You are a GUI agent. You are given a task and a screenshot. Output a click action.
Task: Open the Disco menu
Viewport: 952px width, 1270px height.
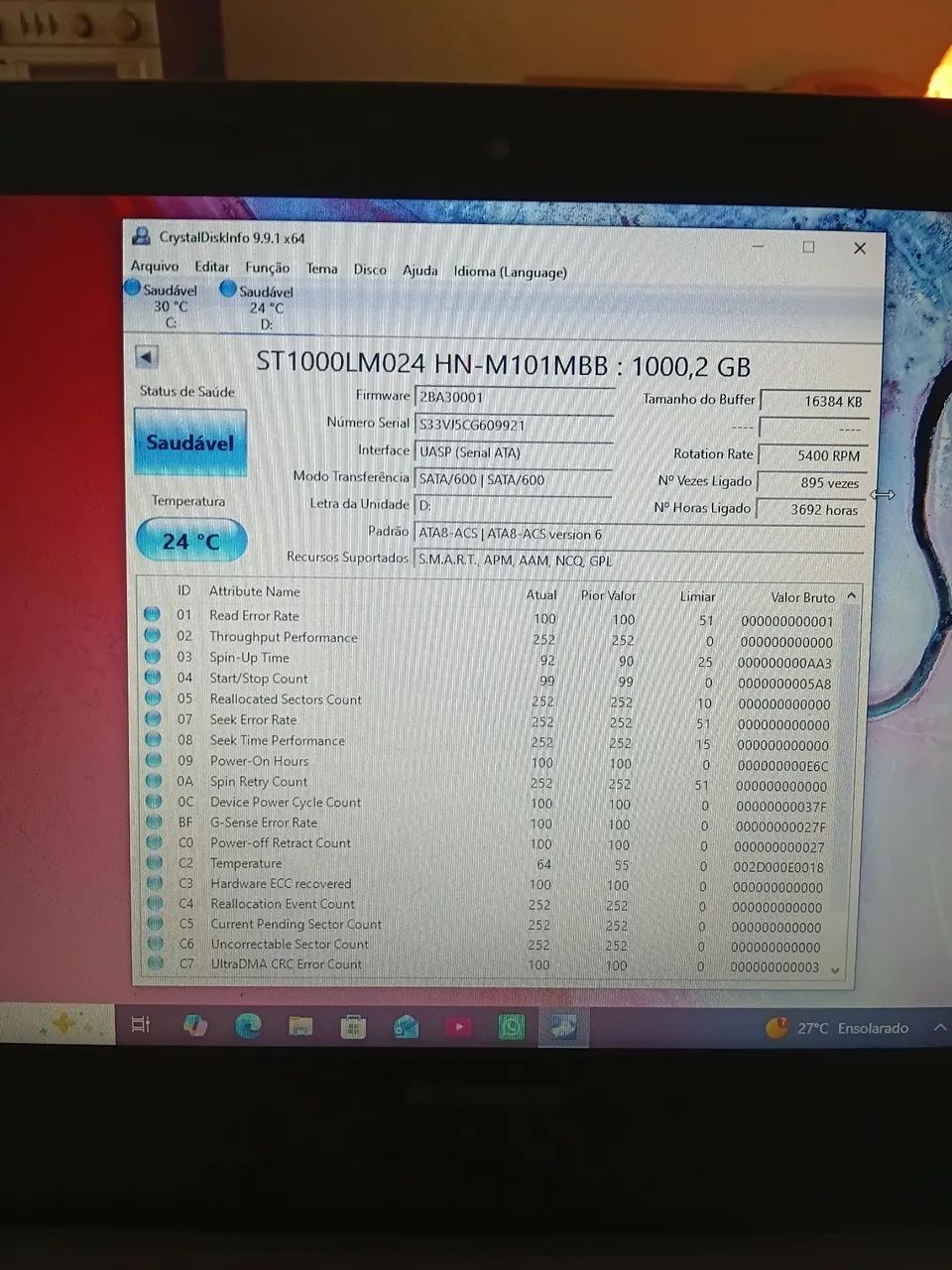pos(370,270)
